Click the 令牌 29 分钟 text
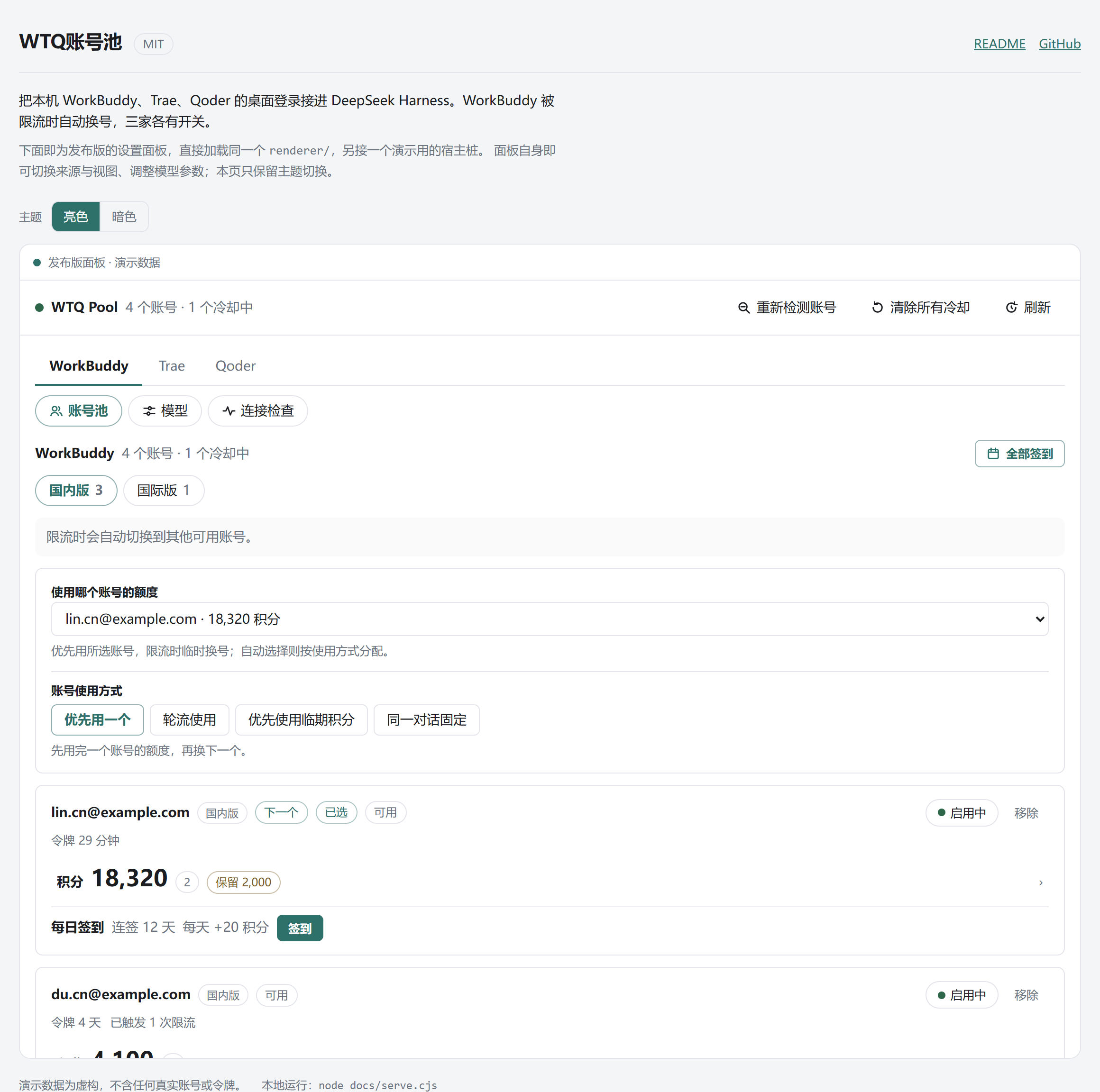Image resolution: width=1100 pixels, height=1092 pixels. 85,840
